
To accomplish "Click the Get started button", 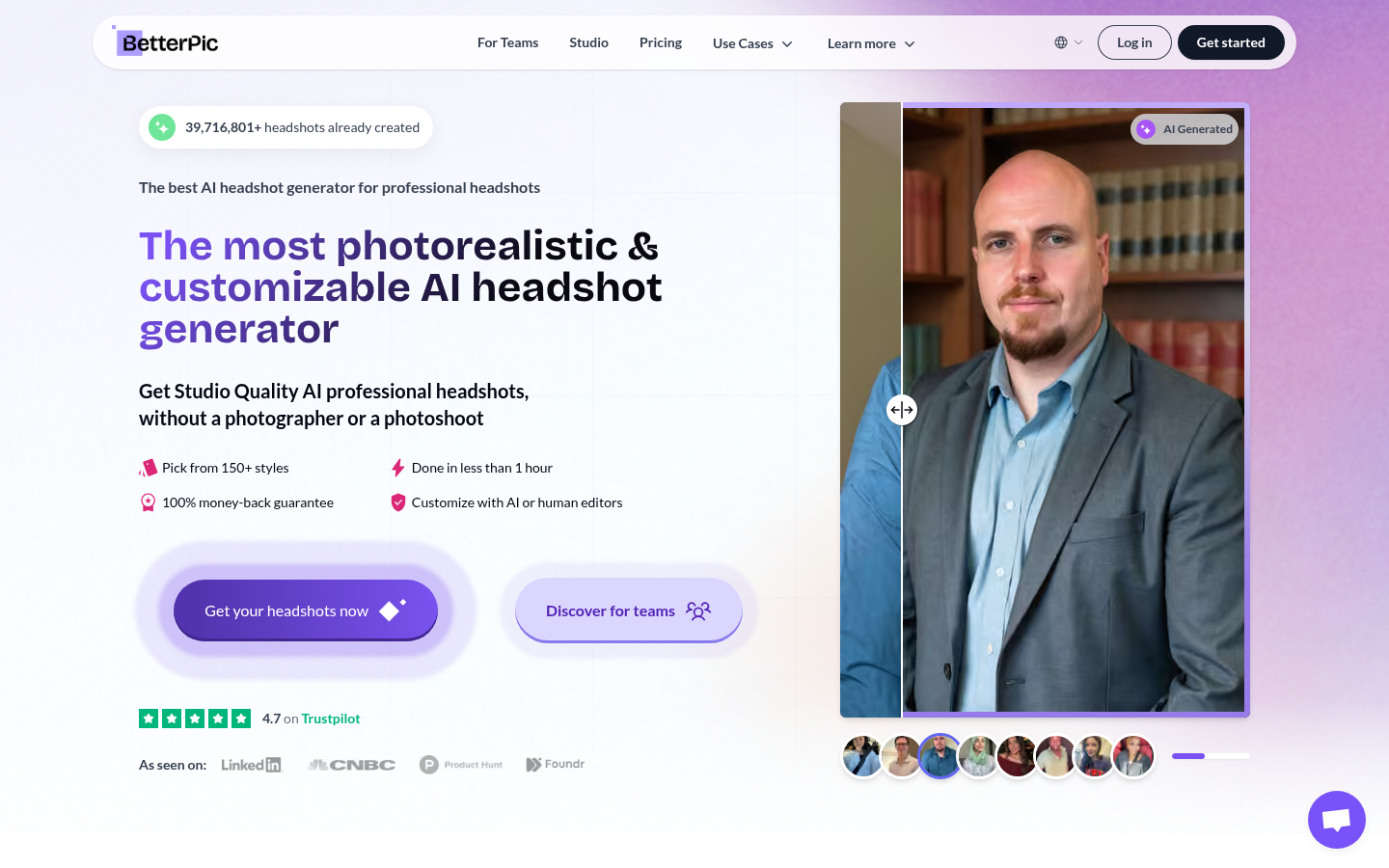I will click(1231, 42).
